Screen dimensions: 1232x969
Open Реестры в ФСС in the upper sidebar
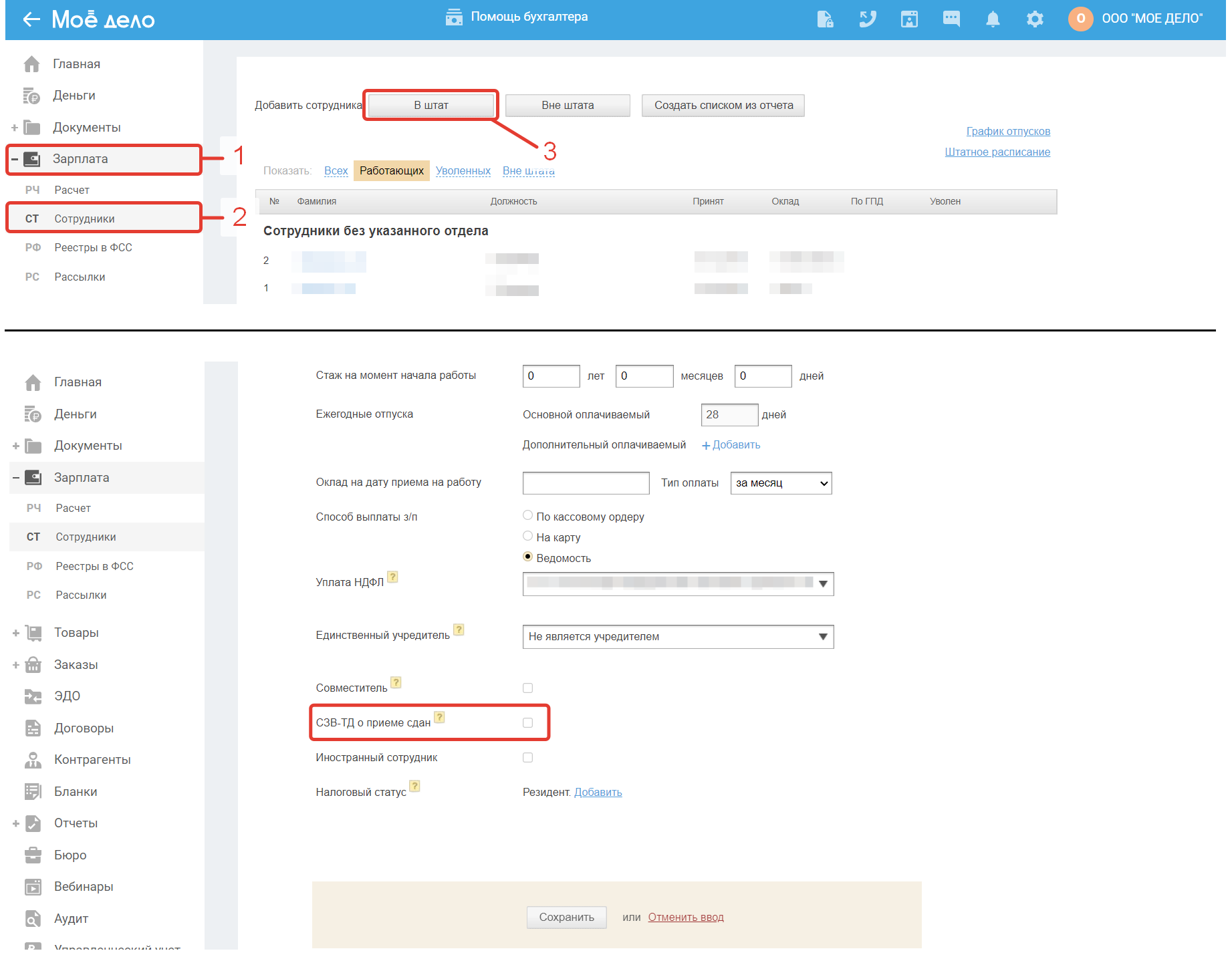click(93, 248)
